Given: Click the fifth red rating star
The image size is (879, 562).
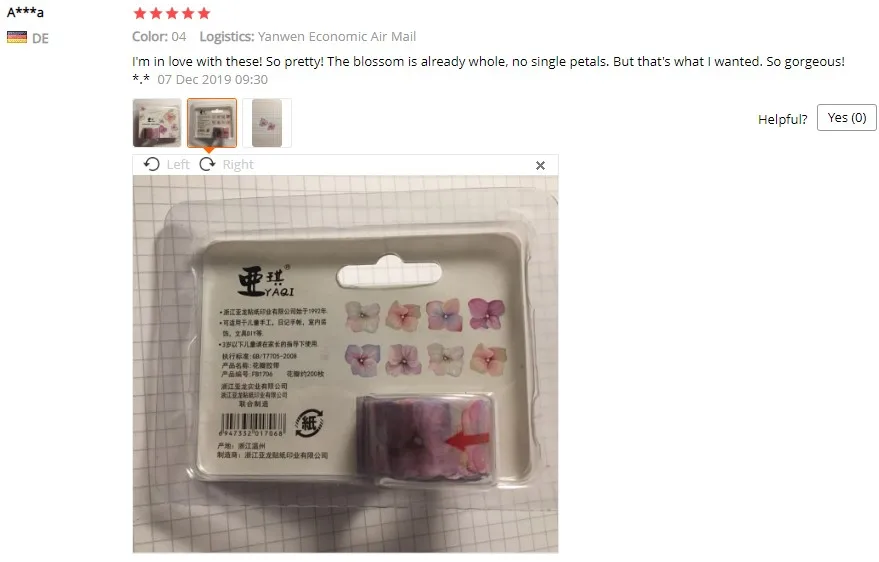Looking at the screenshot, I should (x=204, y=13).
